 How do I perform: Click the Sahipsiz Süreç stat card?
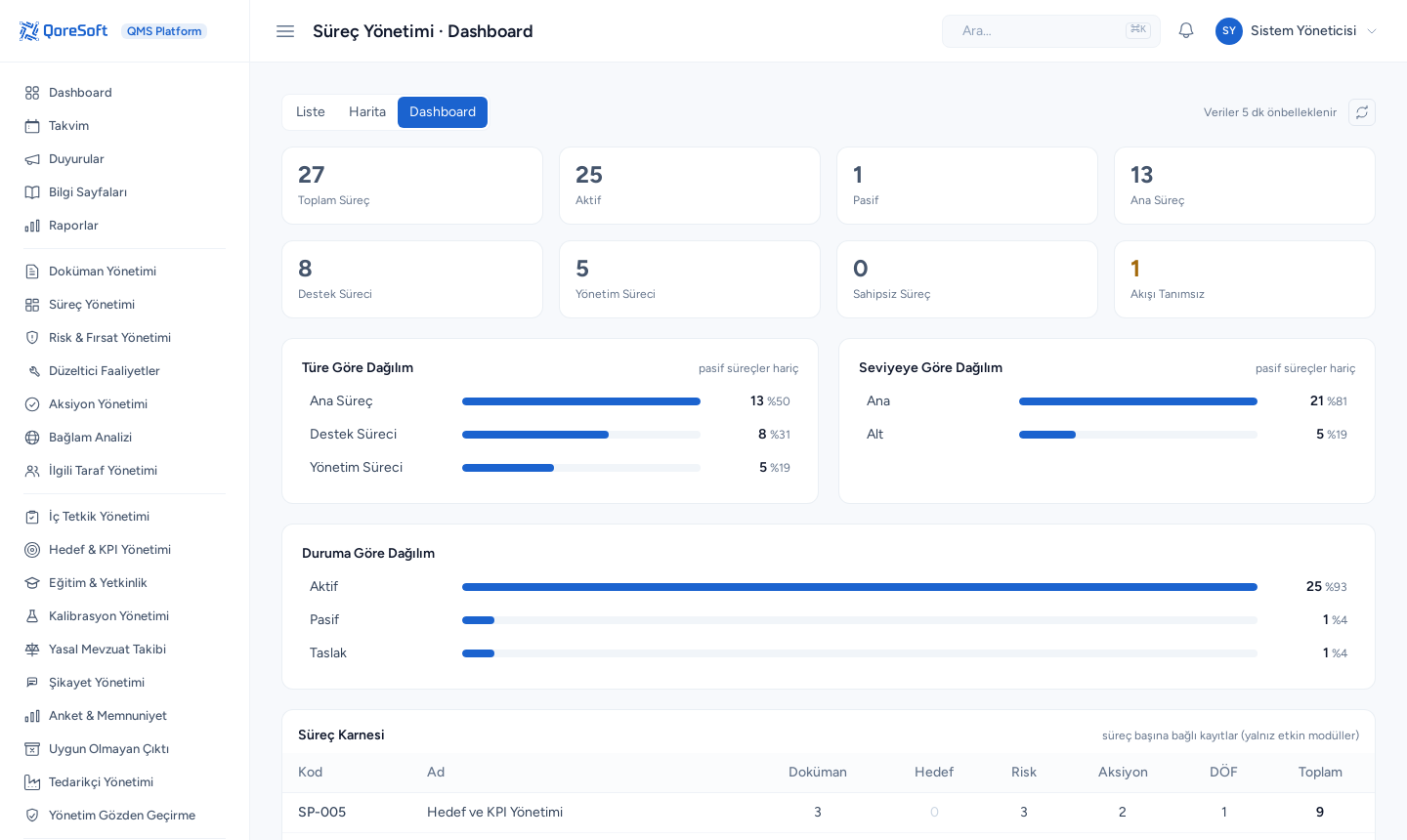tap(967, 279)
